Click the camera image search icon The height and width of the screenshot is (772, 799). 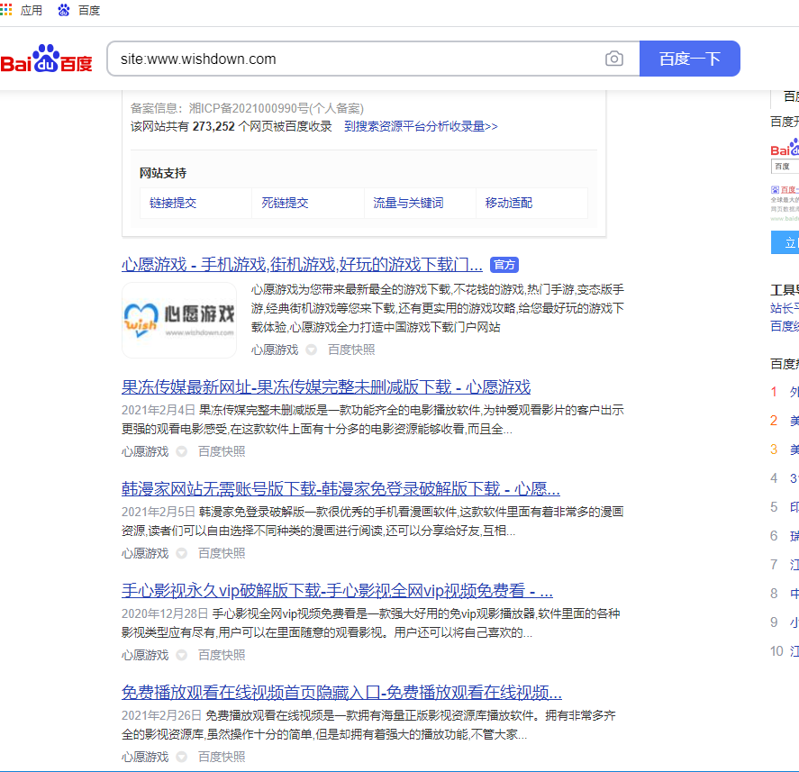click(x=614, y=59)
